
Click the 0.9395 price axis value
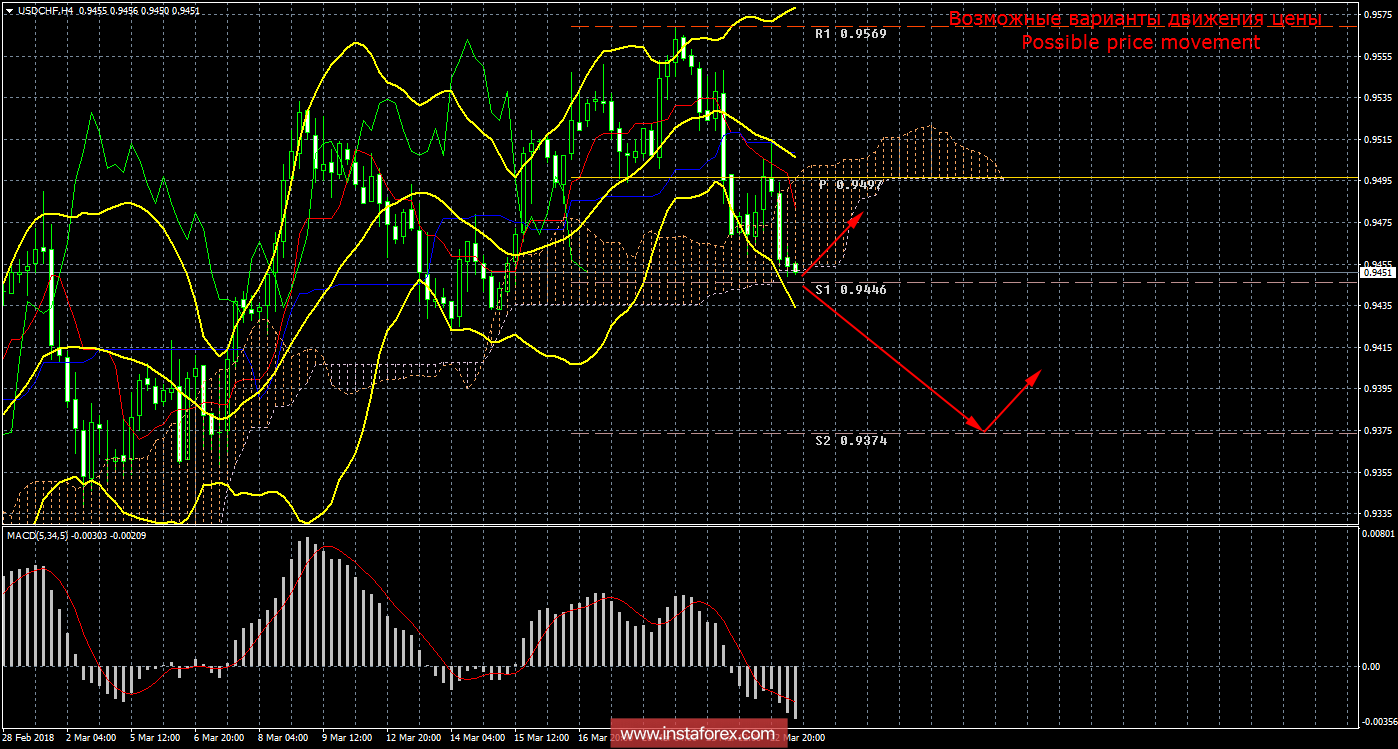(x=1379, y=389)
